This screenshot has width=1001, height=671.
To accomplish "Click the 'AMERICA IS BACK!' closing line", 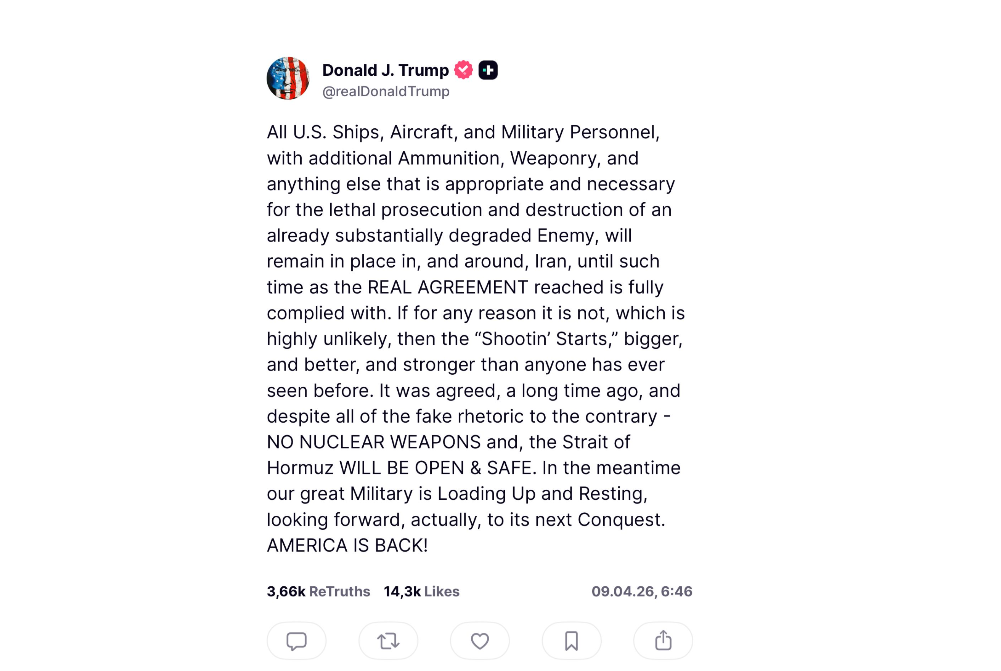I will [347, 545].
